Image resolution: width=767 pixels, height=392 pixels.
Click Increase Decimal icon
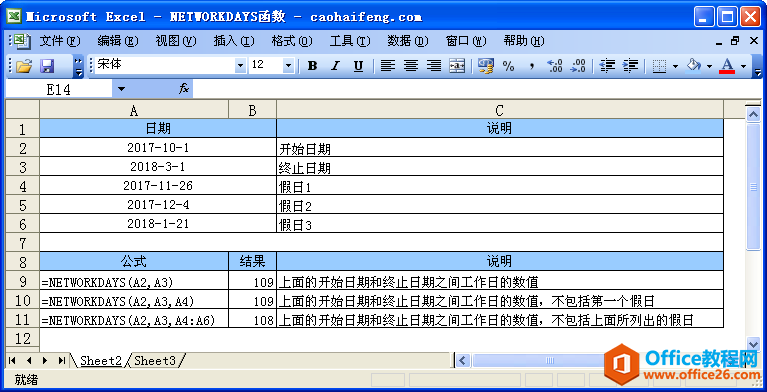[x=555, y=66]
